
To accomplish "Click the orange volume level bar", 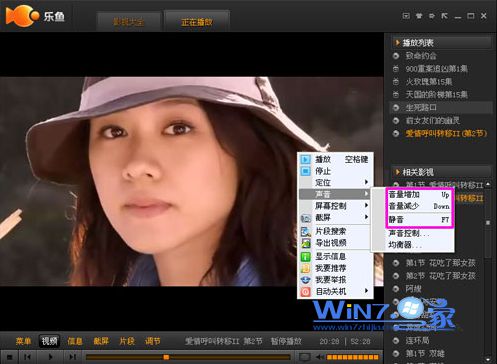I will (x=353, y=357).
